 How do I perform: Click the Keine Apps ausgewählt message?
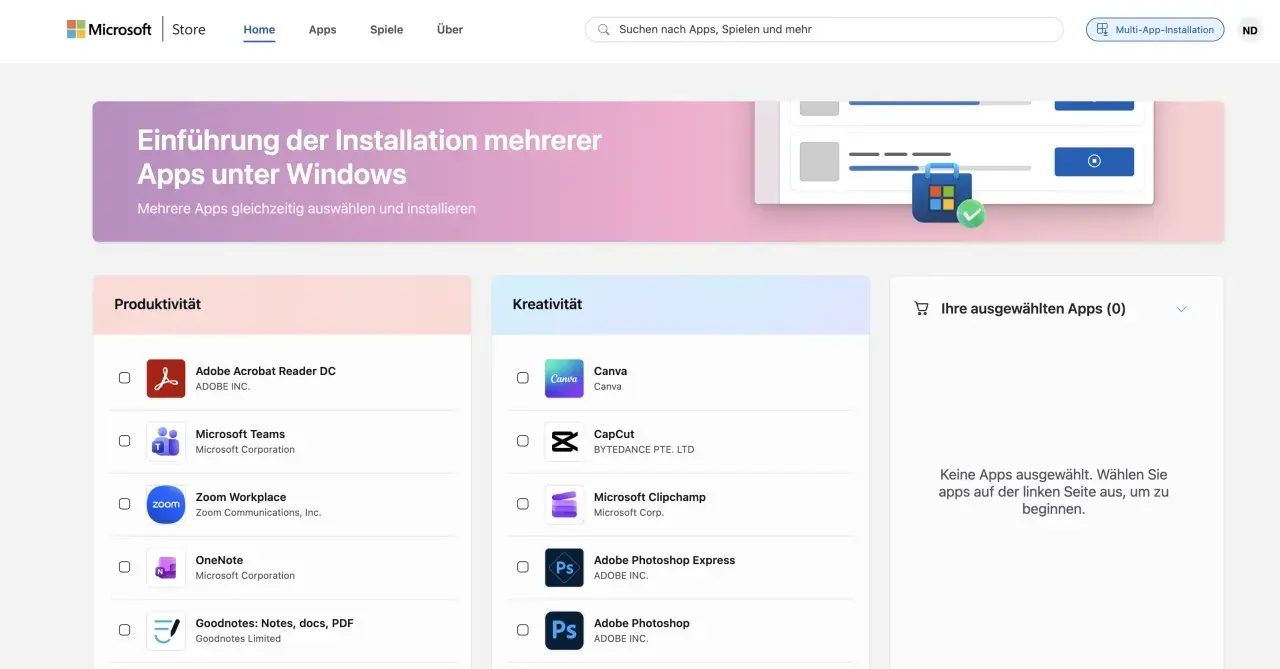pyautogui.click(x=1054, y=492)
